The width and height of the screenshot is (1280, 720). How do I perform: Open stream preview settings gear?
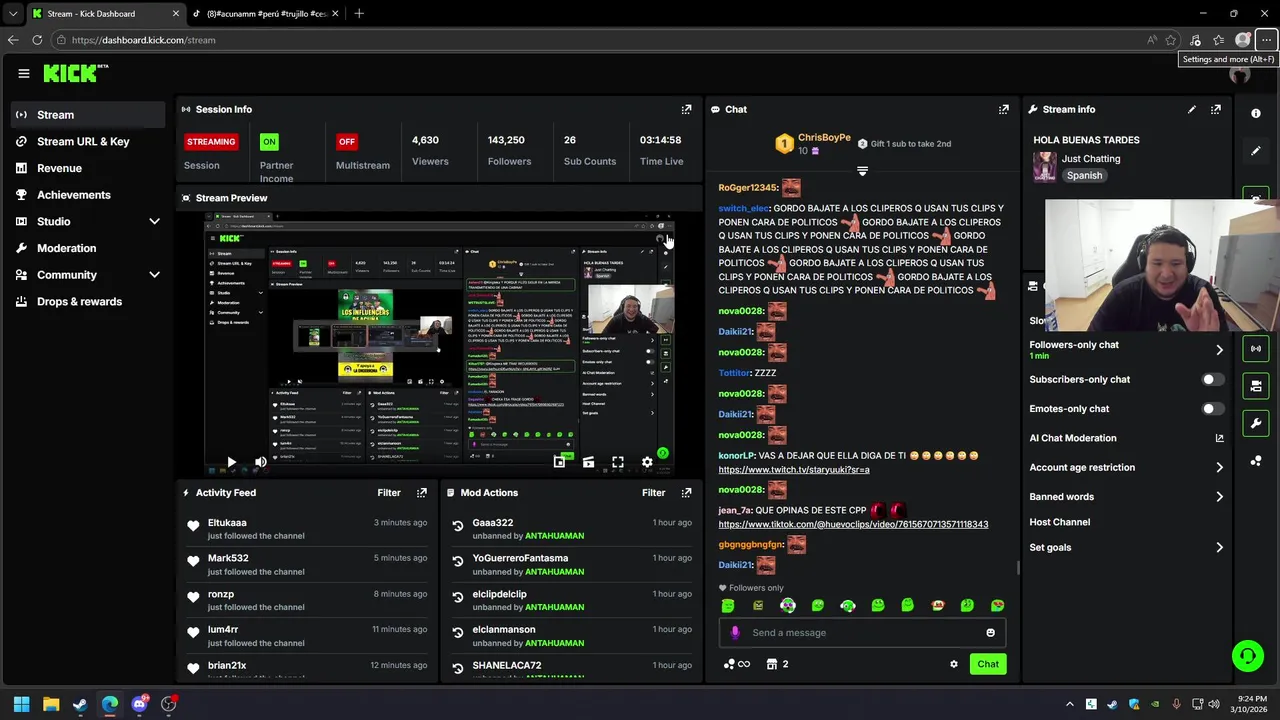coord(647,462)
